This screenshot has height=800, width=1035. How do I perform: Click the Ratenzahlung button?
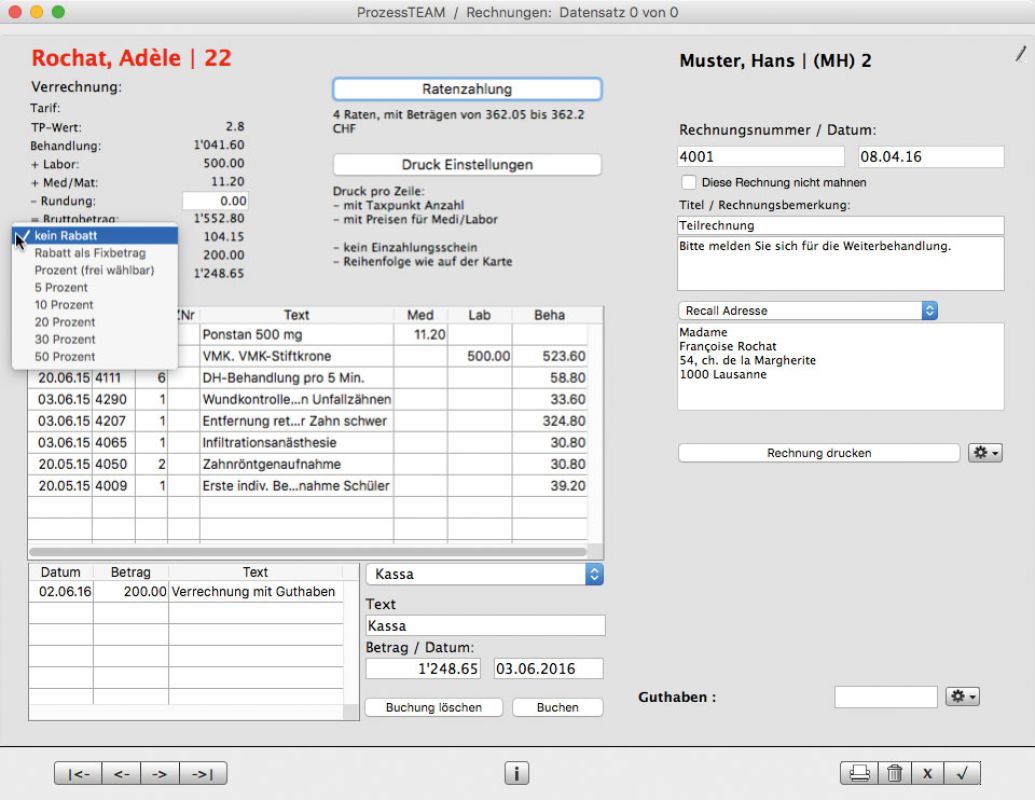[467, 89]
